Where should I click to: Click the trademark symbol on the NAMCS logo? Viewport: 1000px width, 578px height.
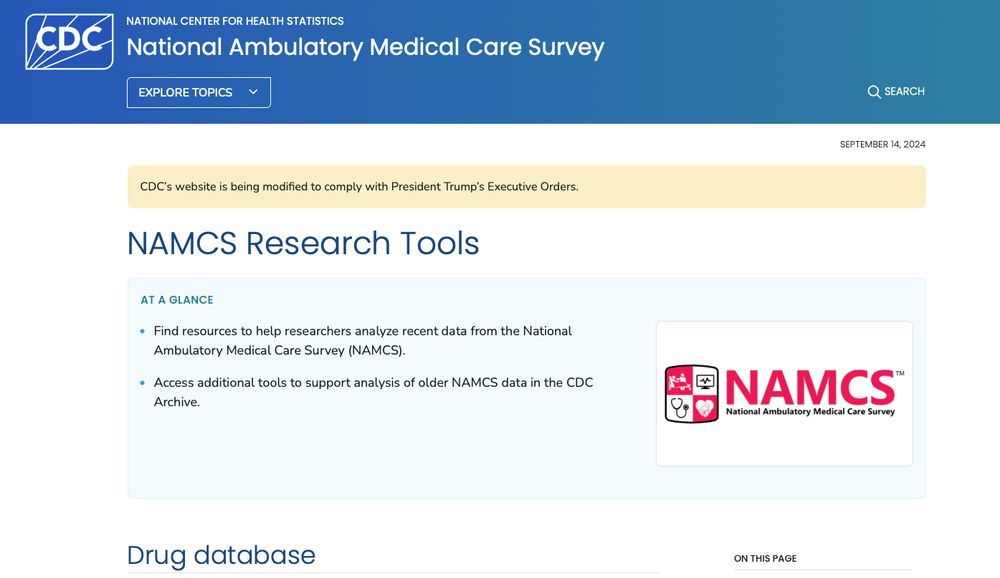pyautogui.click(x=900, y=373)
